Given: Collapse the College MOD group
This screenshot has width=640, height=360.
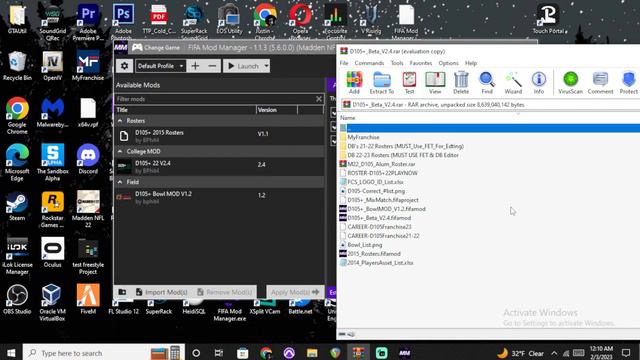Looking at the screenshot, I should point(120,151).
